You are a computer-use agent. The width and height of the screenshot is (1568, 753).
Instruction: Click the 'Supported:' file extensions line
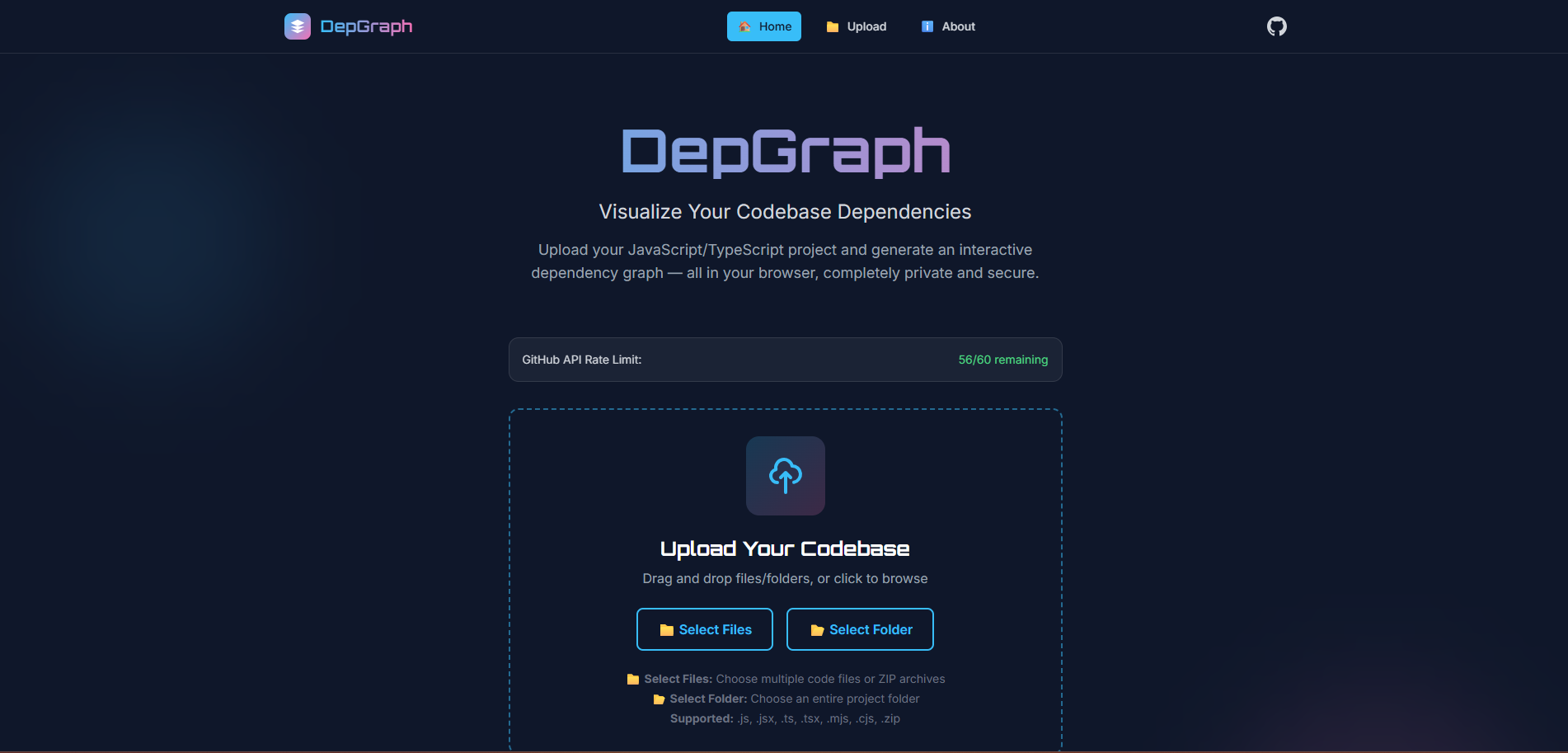785,718
